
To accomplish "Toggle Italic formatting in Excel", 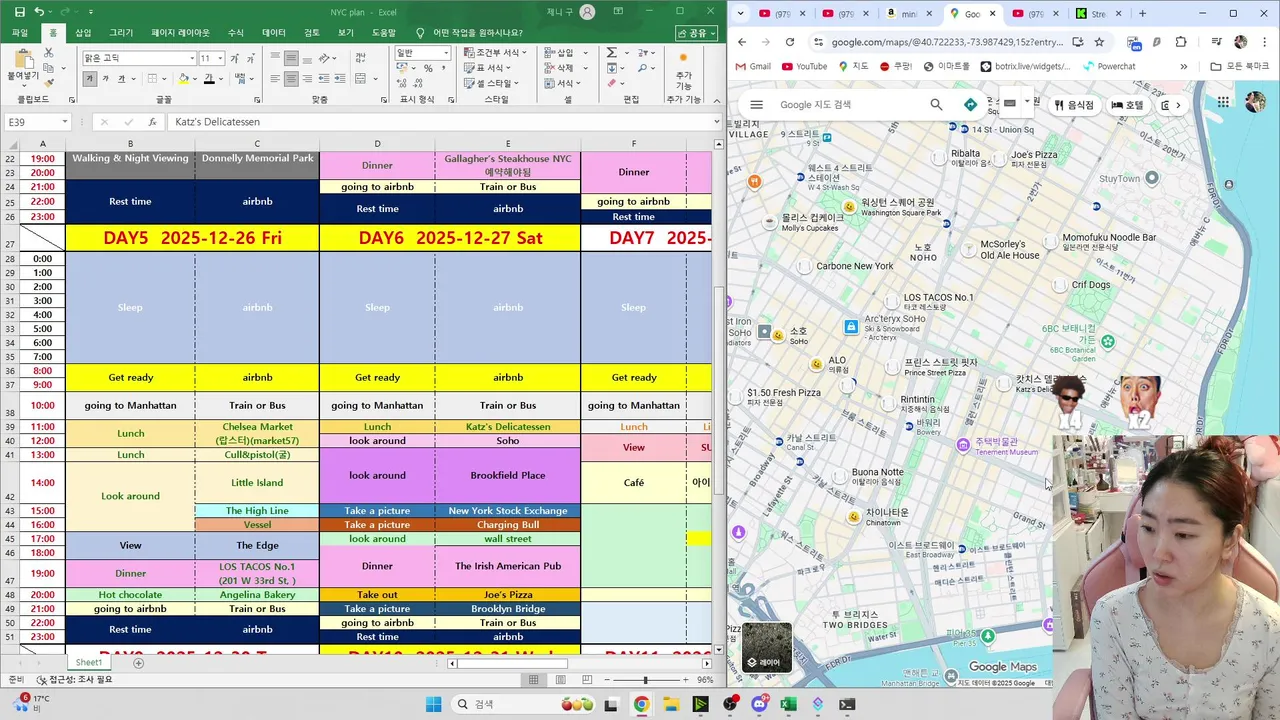I will coord(106,79).
